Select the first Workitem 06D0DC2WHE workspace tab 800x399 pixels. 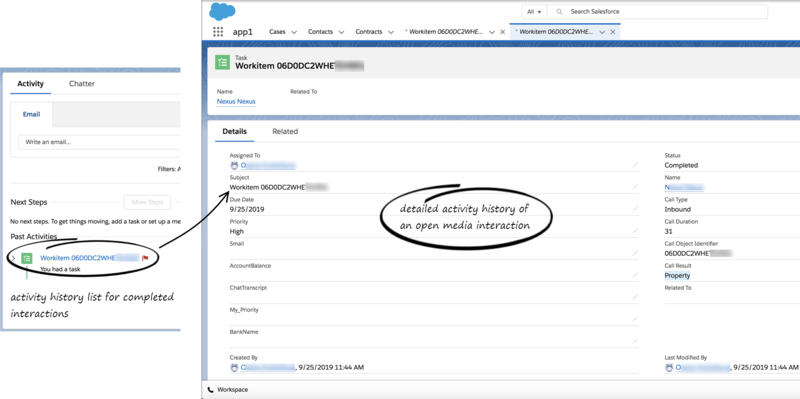coord(444,32)
